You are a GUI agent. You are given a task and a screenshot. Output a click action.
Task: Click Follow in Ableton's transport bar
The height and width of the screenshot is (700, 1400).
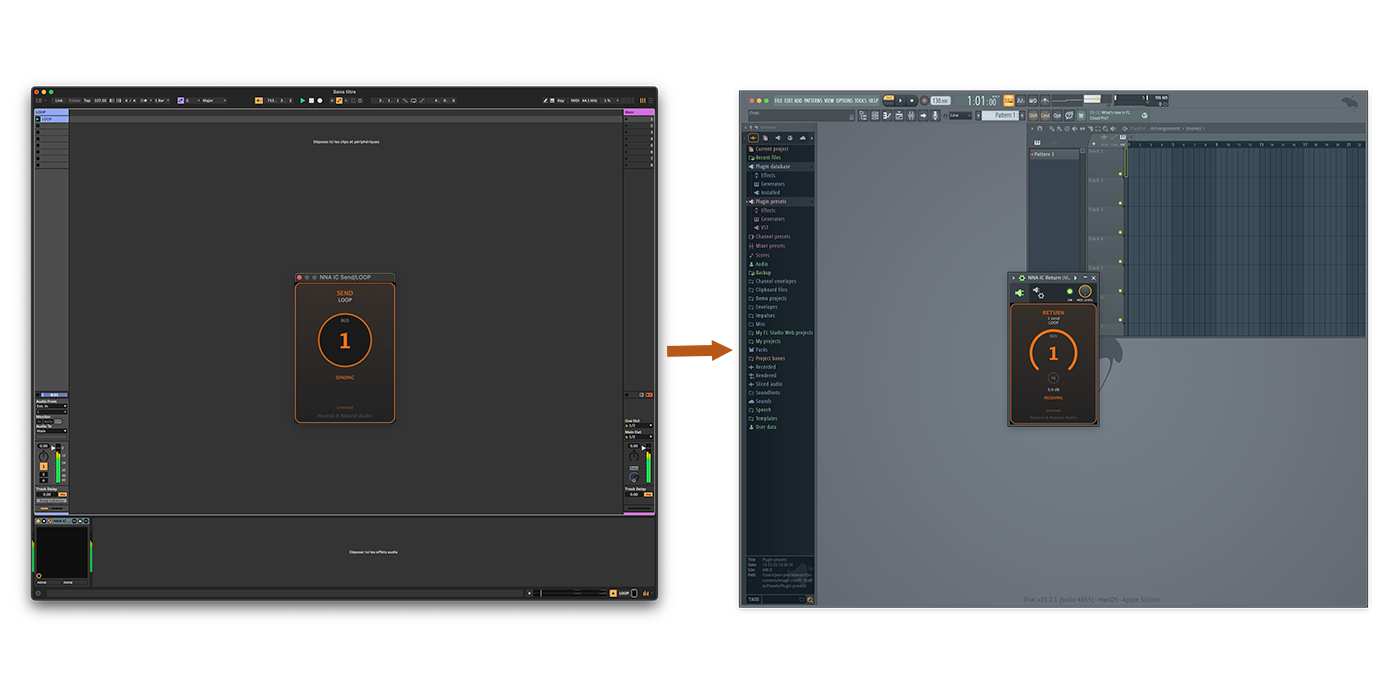[74, 100]
